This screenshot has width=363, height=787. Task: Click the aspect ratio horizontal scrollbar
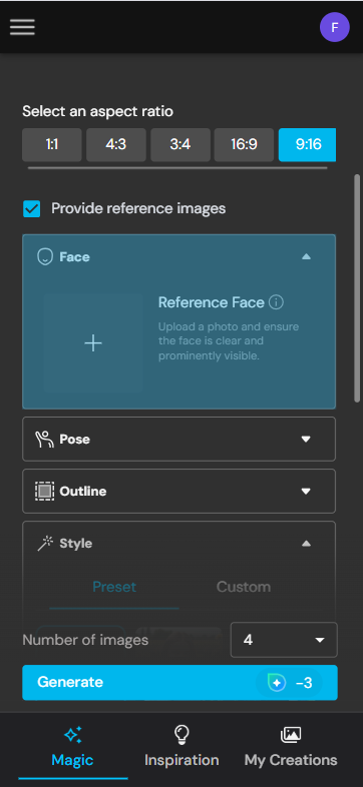(177, 168)
